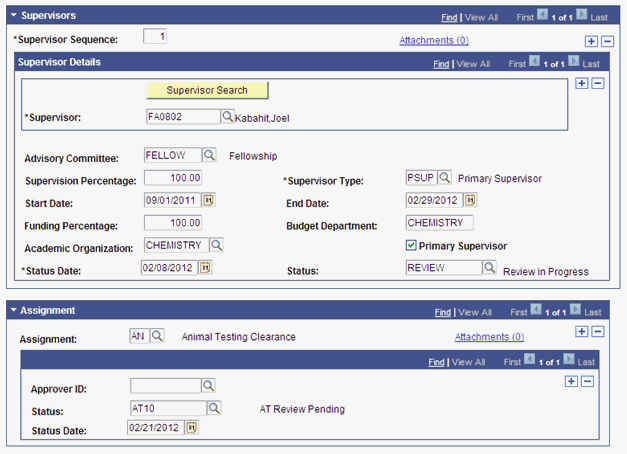The width and height of the screenshot is (627, 454).
Task: Go to next row in approver grid
Action: (569, 360)
